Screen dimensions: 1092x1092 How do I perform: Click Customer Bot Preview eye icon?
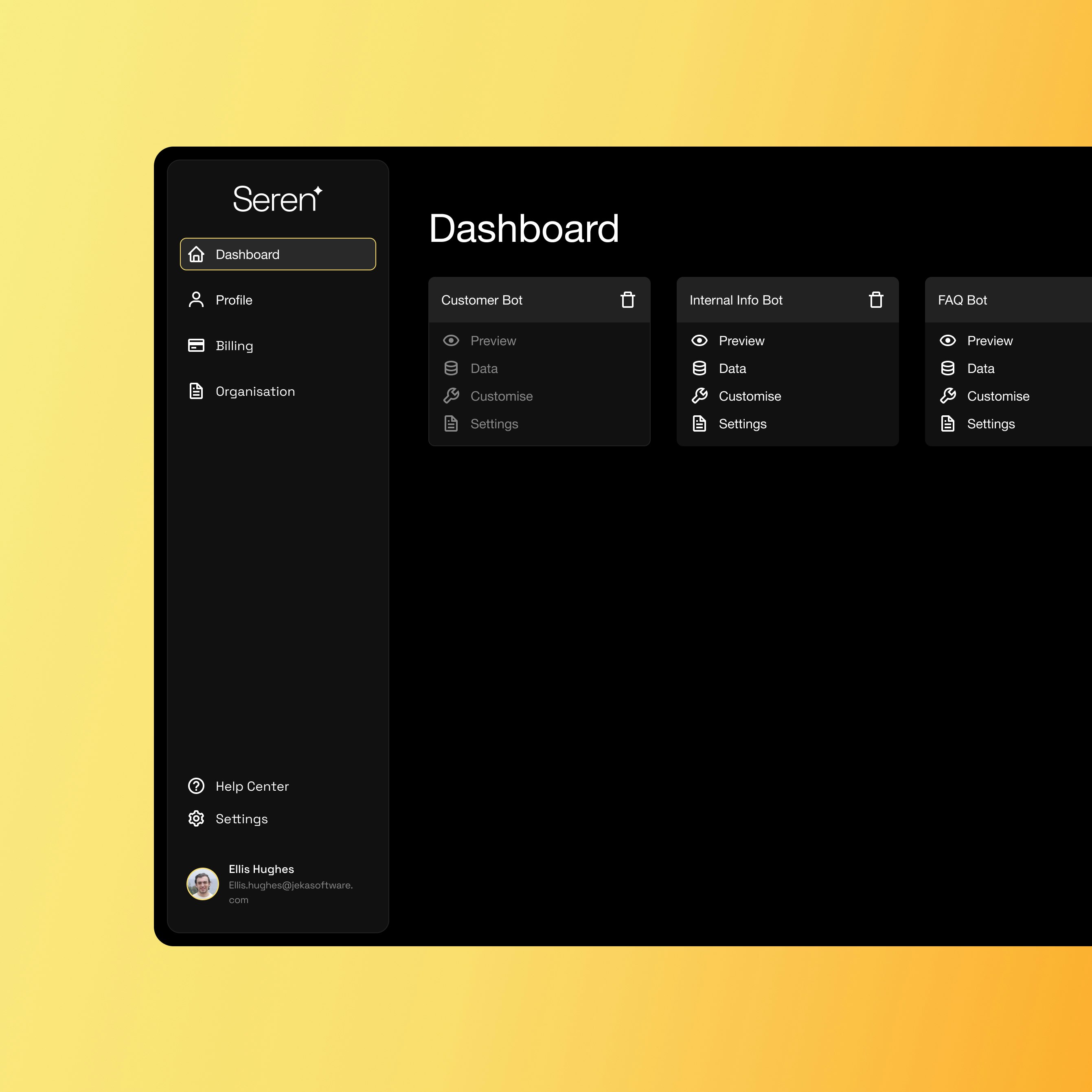coord(451,340)
